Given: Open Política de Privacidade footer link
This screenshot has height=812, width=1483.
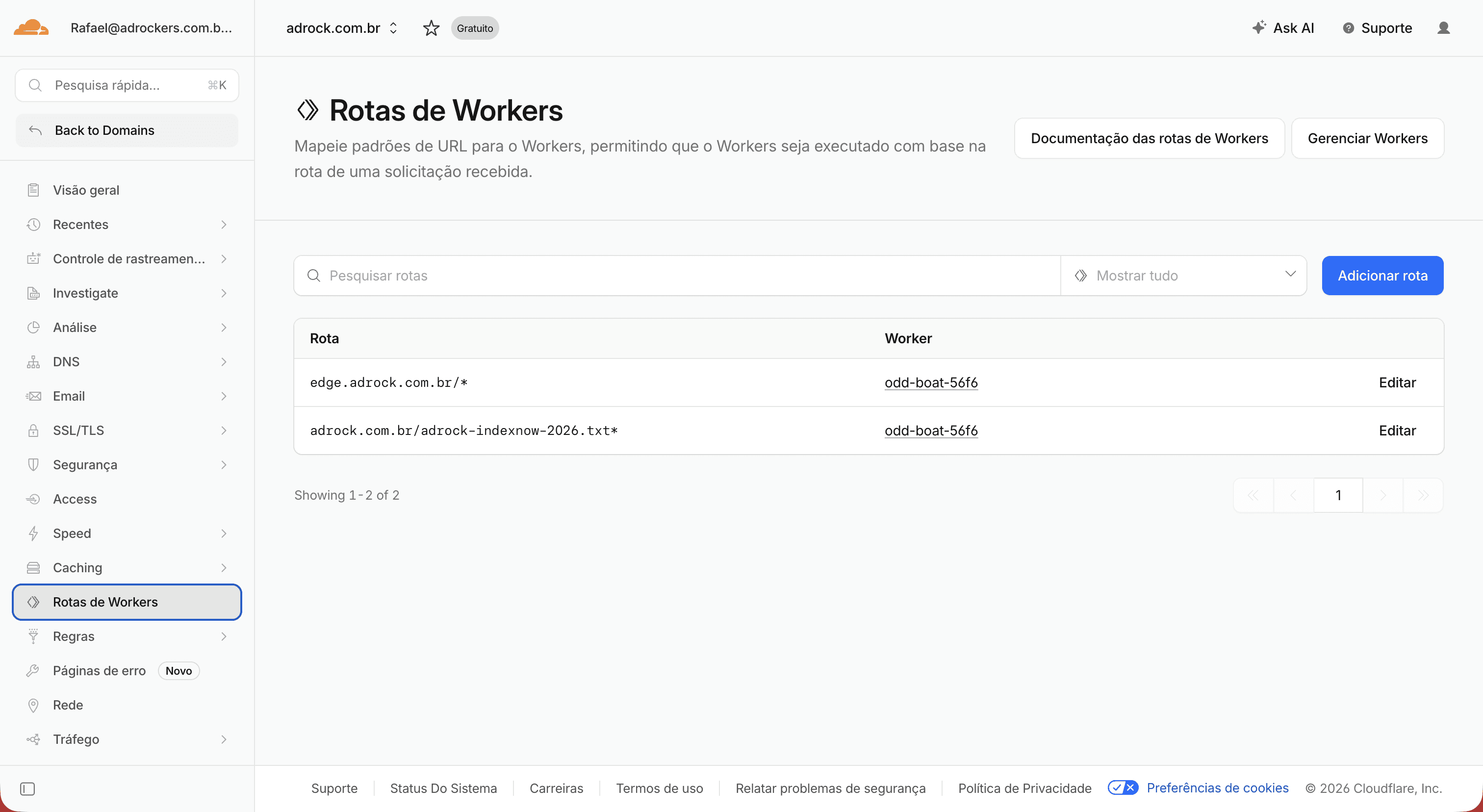Looking at the screenshot, I should click(1025, 788).
